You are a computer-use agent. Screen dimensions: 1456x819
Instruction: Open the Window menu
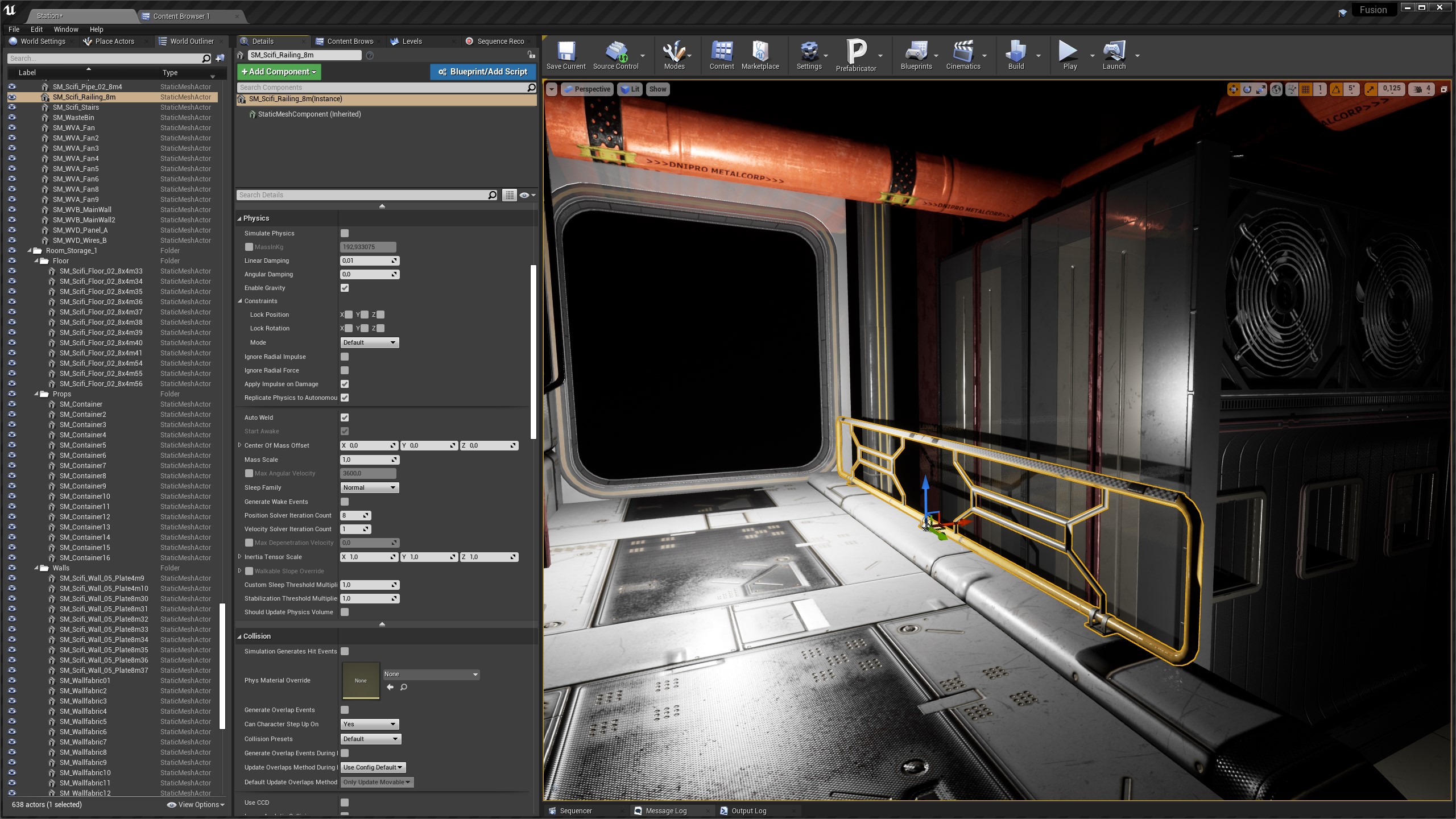pos(66,29)
